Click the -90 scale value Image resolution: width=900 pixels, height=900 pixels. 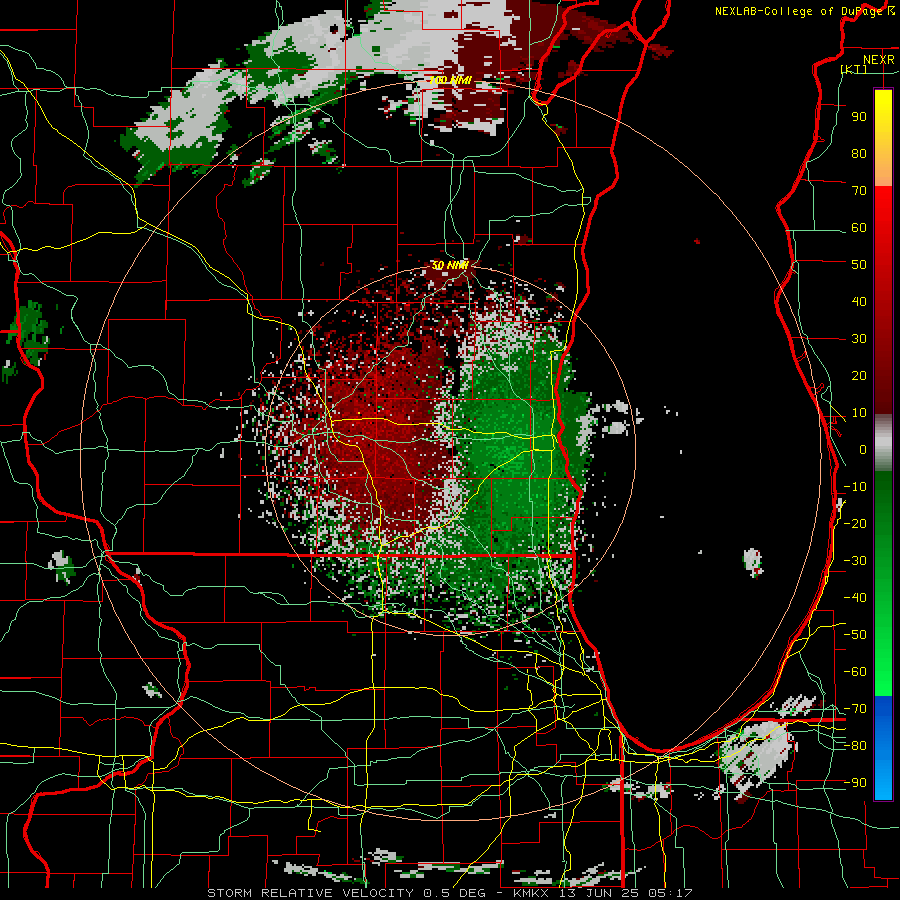(x=855, y=783)
